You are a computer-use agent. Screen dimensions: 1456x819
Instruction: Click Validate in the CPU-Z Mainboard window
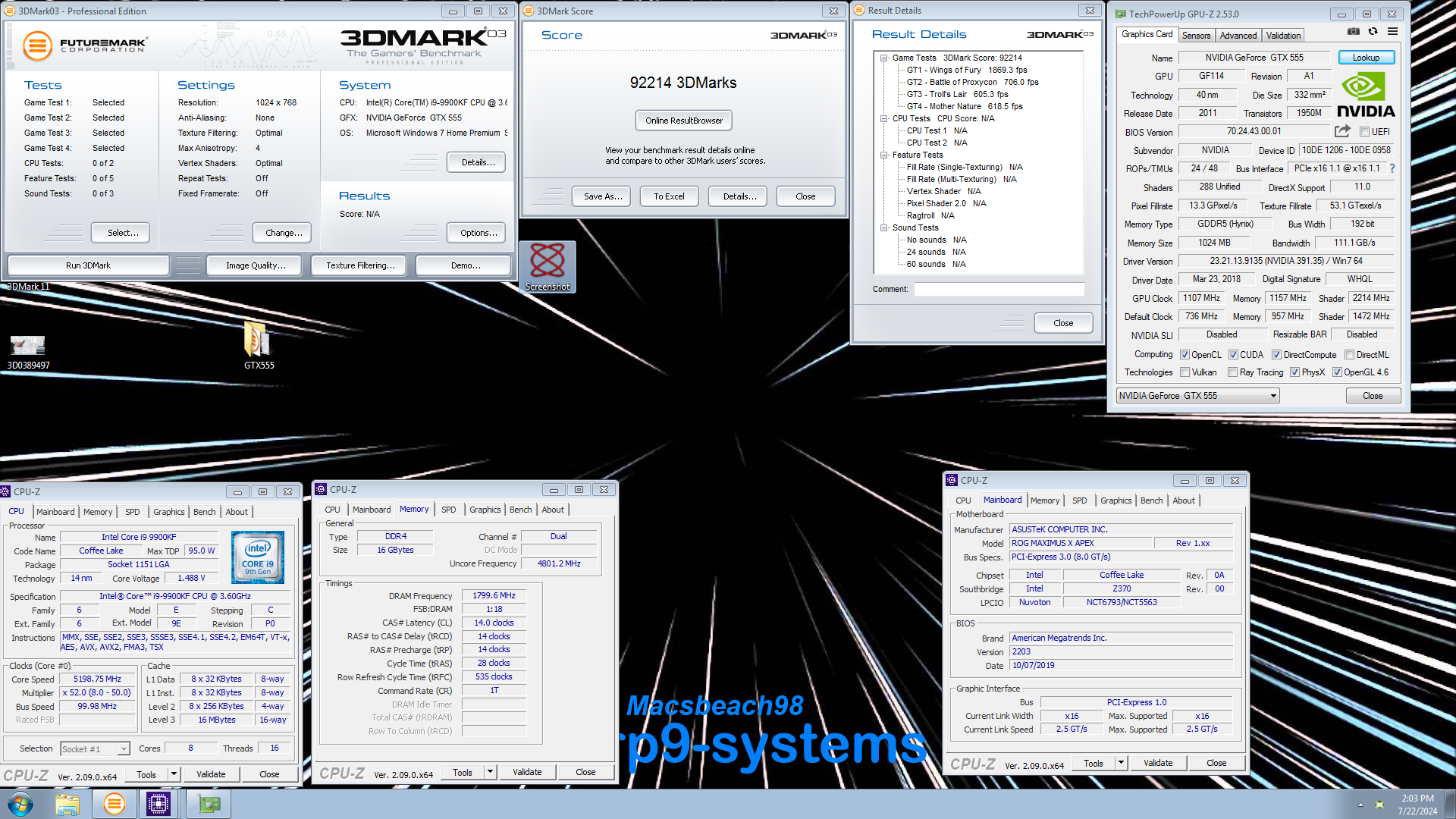click(1158, 763)
